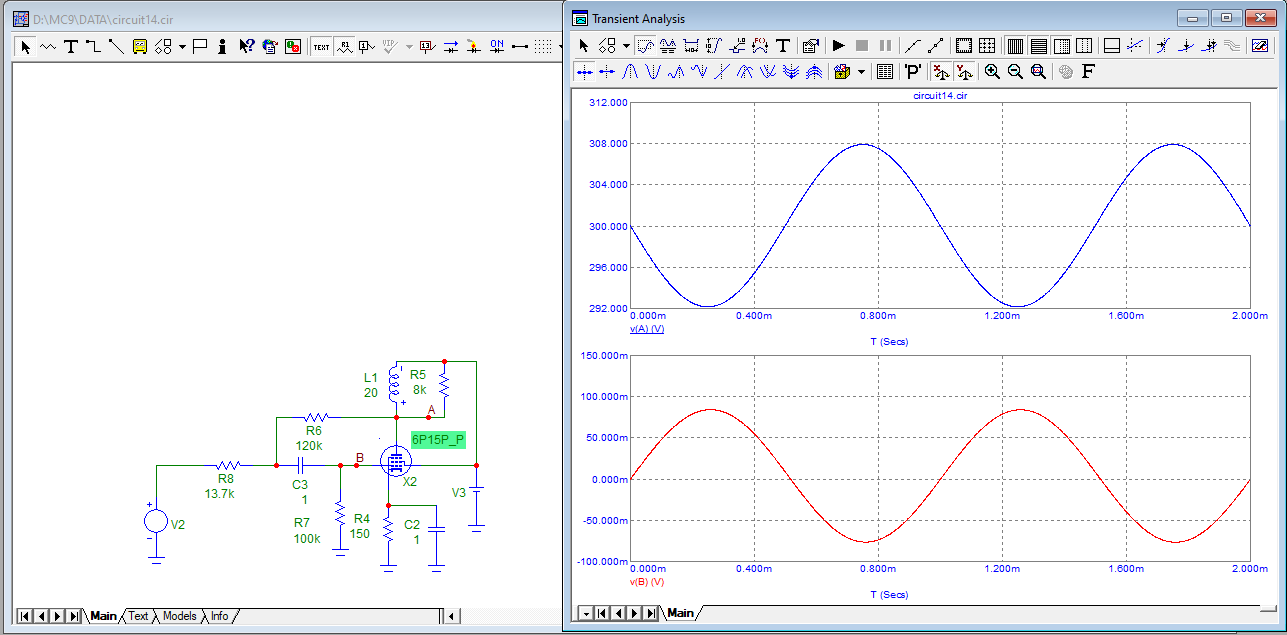
Task: Click the Help pointer question mark icon
Action: tap(246, 46)
